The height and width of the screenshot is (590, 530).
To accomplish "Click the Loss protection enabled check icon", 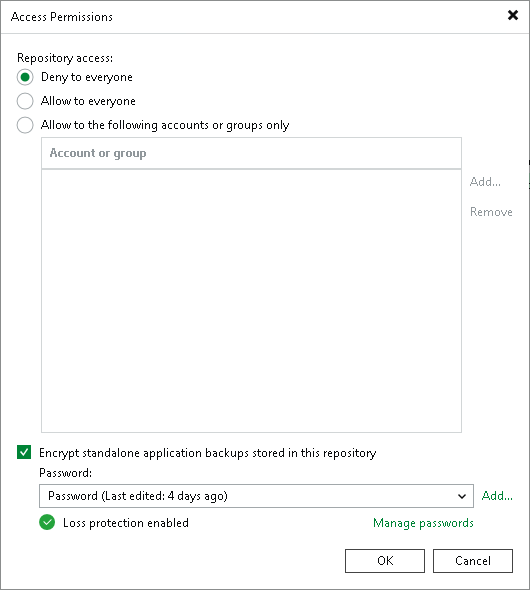I will [47, 522].
